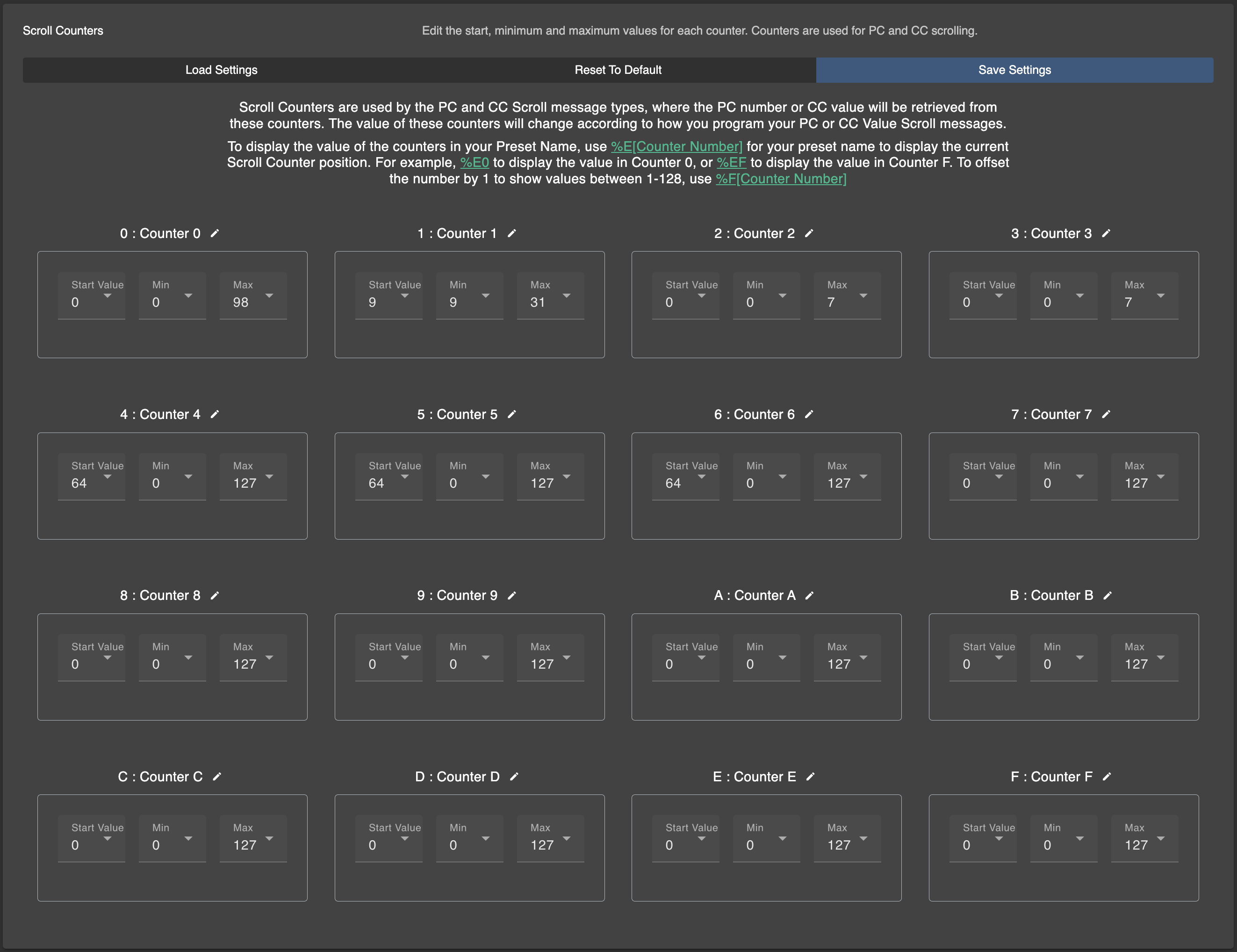Image resolution: width=1237 pixels, height=952 pixels.
Task: Open Start Value dropdown for Counter 5
Action: pyautogui.click(x=405, y=476)
